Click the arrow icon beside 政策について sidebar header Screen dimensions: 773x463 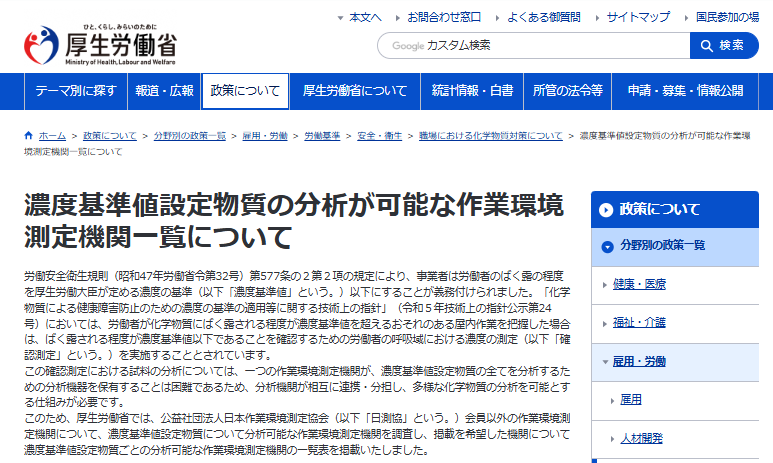pos(606,209)
